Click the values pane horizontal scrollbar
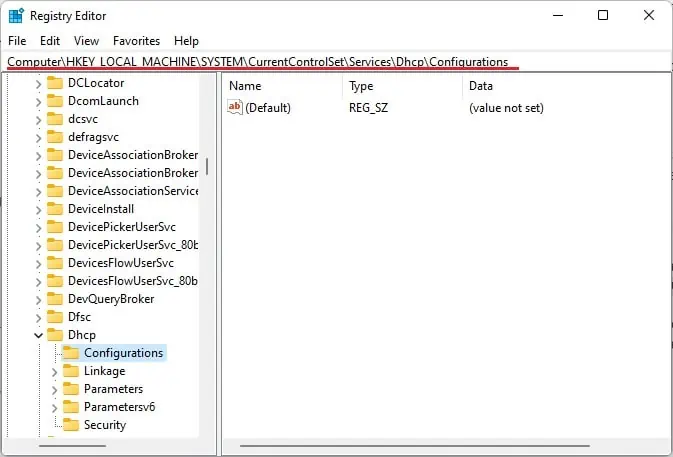This screenshot has width=673, height=457. coord(415,446)
